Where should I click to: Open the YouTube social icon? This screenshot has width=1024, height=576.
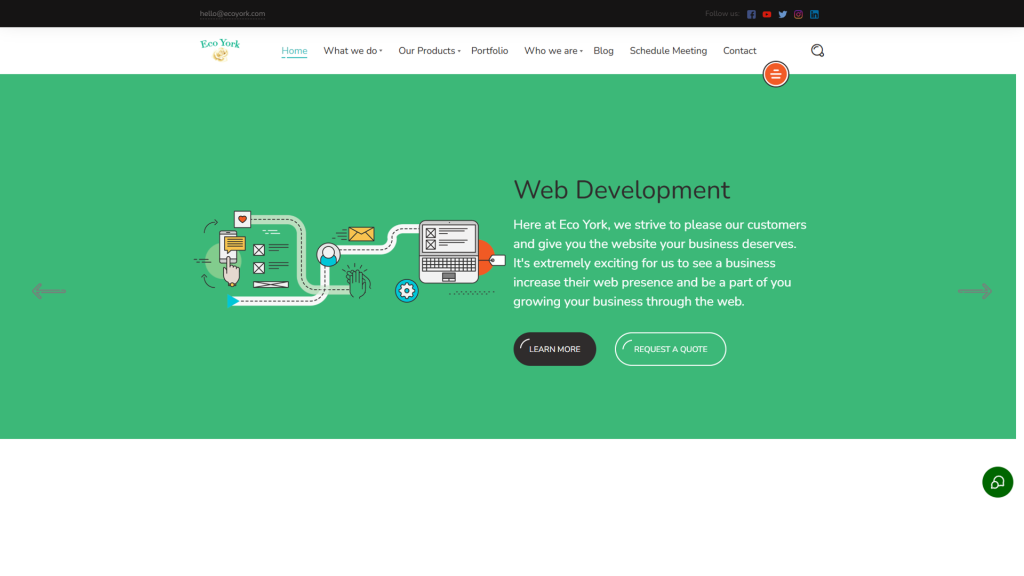pyautogui.click(x=767, y=14)
